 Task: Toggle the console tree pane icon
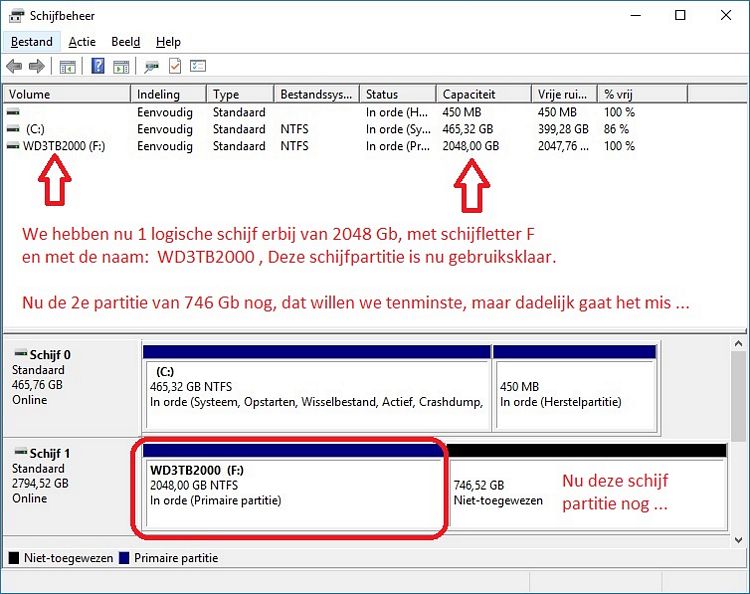pos(67,66)
